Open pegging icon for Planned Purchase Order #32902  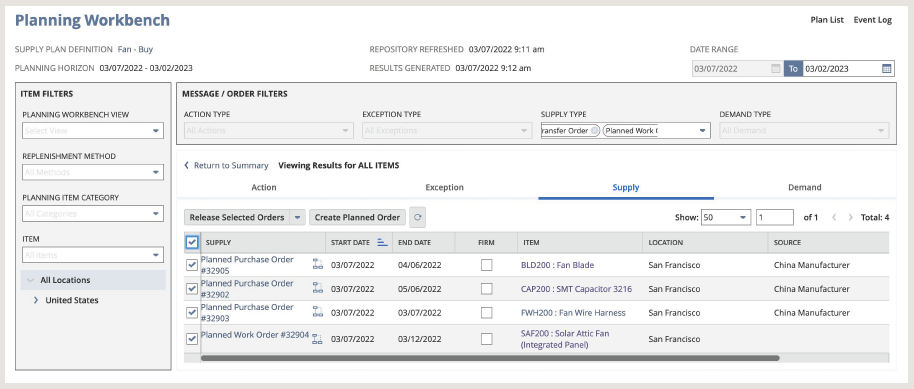(x=318, y=287)
